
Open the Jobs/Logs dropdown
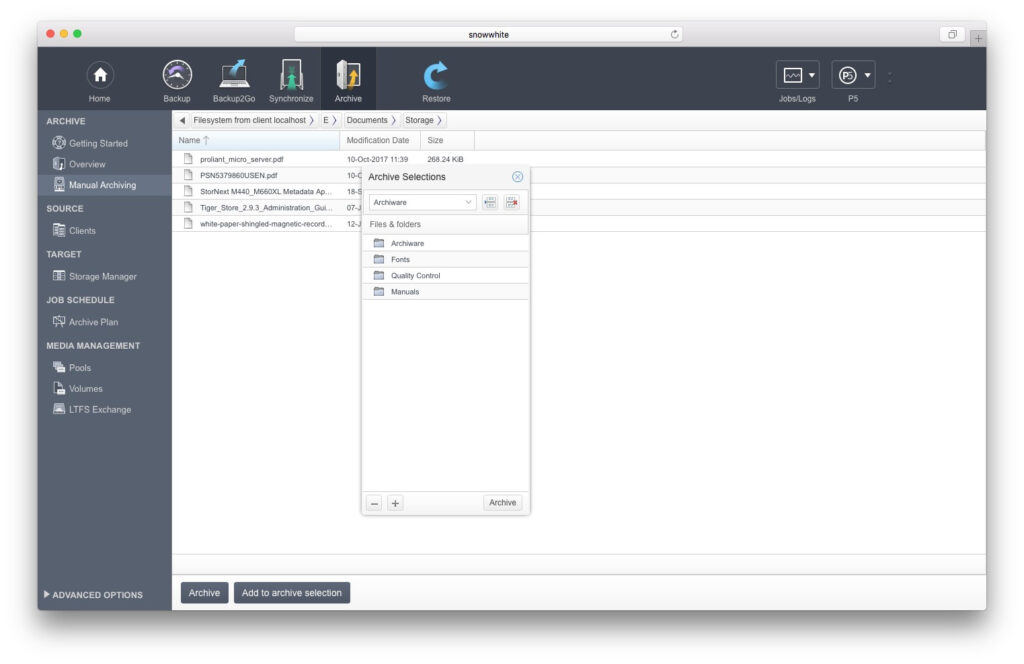point(798,76)
